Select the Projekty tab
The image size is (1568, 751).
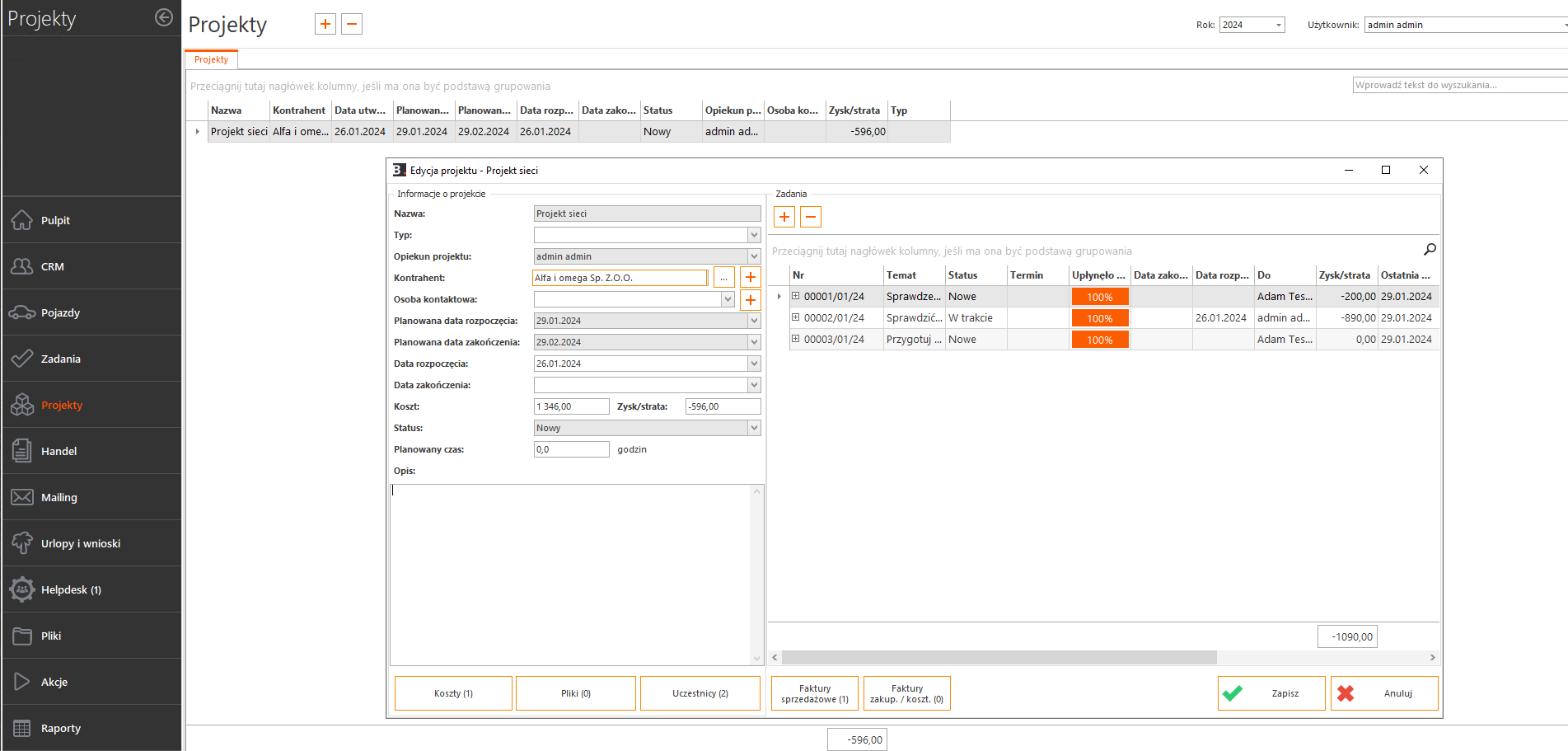pyautogui.click(x=211, y=59)
